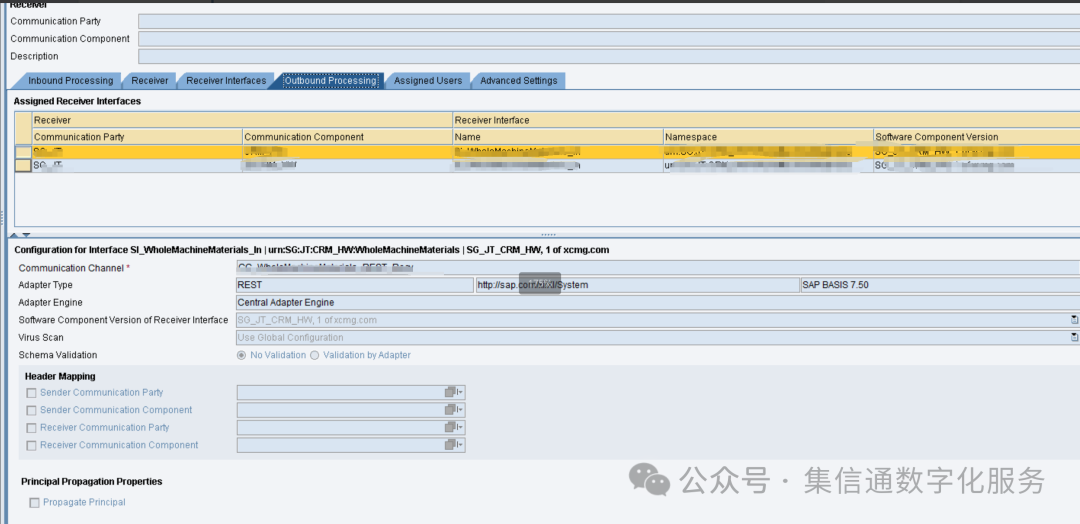Enable Sender Communication Component header mapping
Viewport: 1080px width, 524px height.
click(31, 410)
